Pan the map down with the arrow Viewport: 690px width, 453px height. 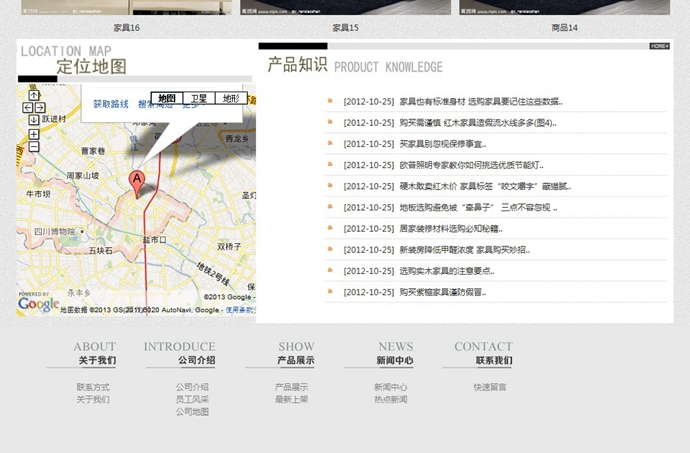point(34,120)
